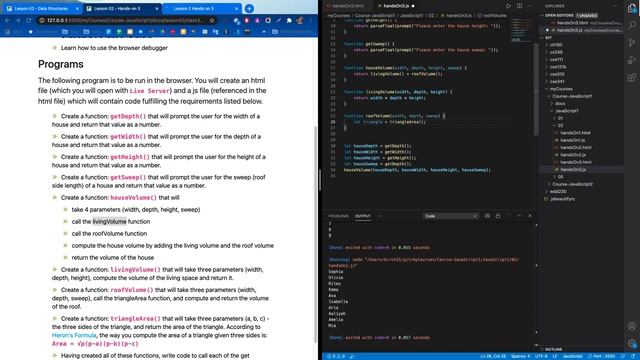Expand the docs folder
Image resolution: width=640 pixels, height=360 pixels.
click(560, 103)
